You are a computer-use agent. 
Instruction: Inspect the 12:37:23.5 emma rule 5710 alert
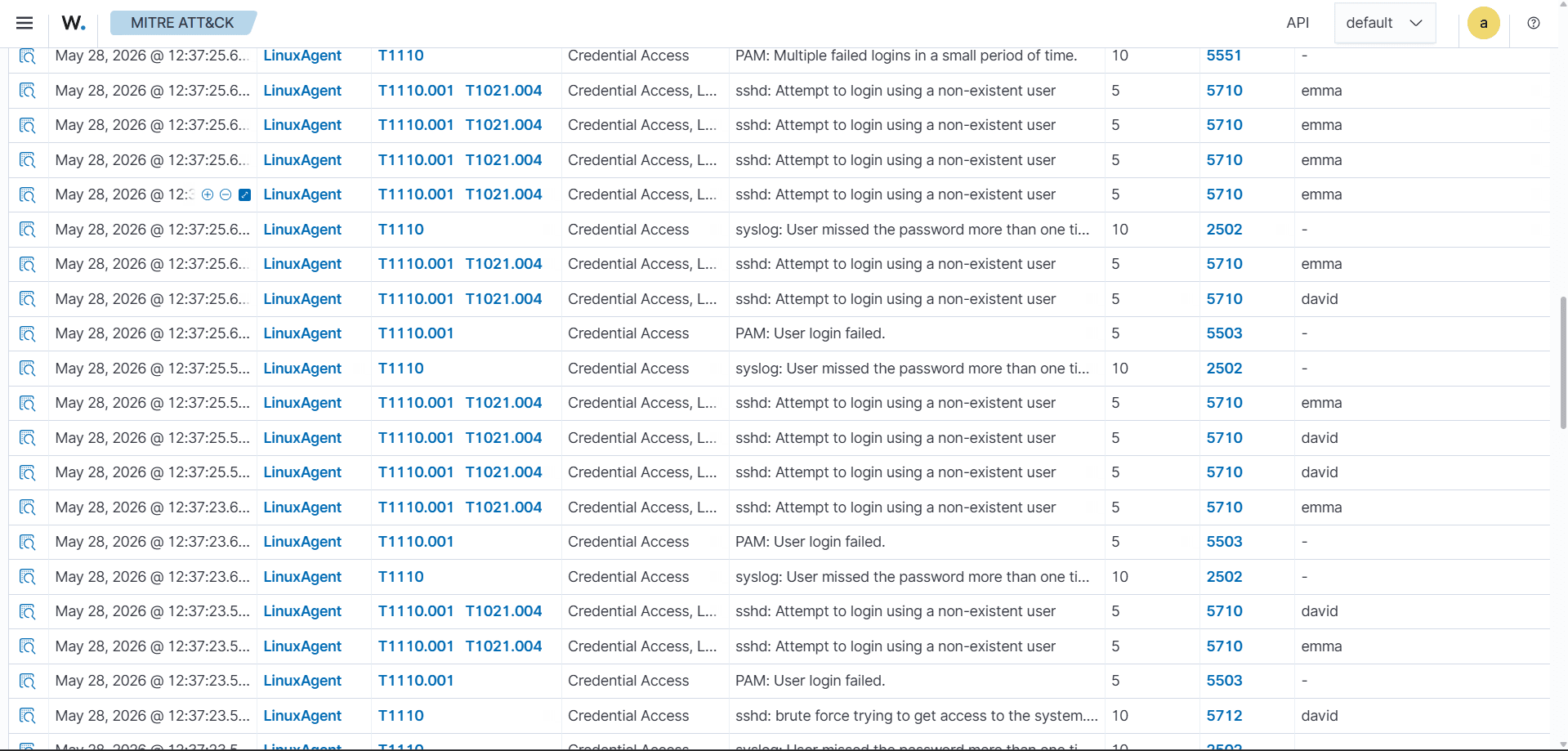point(28,646)
